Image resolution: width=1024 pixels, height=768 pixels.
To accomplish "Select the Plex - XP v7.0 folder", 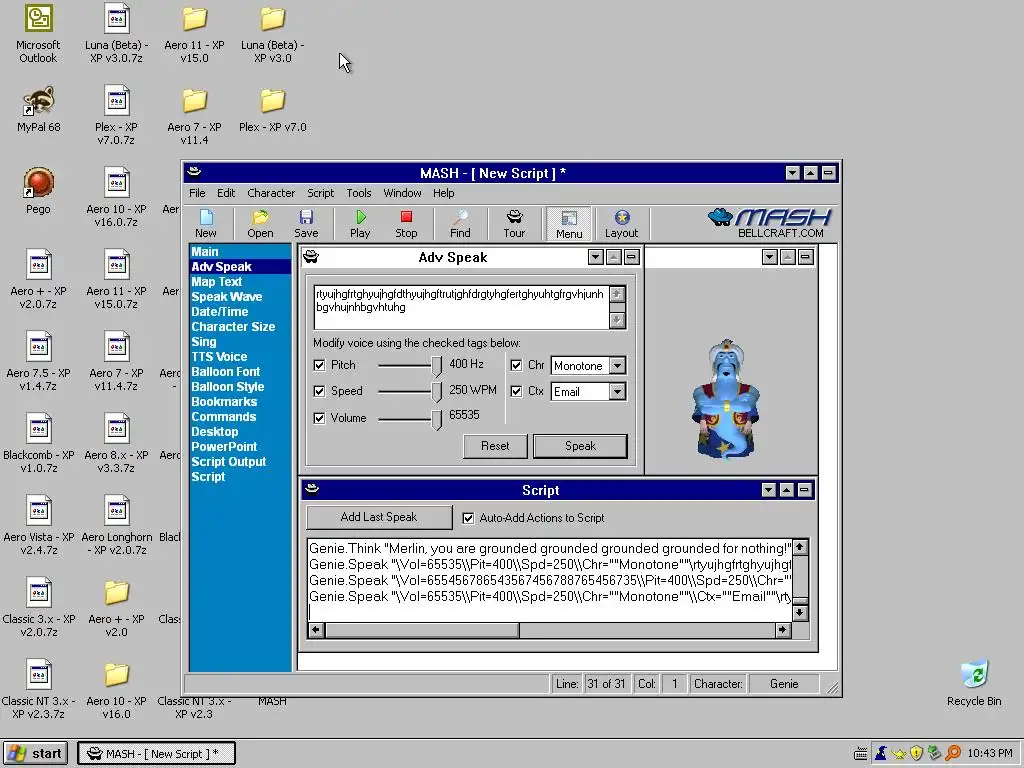I will click(x=272, y=108).
